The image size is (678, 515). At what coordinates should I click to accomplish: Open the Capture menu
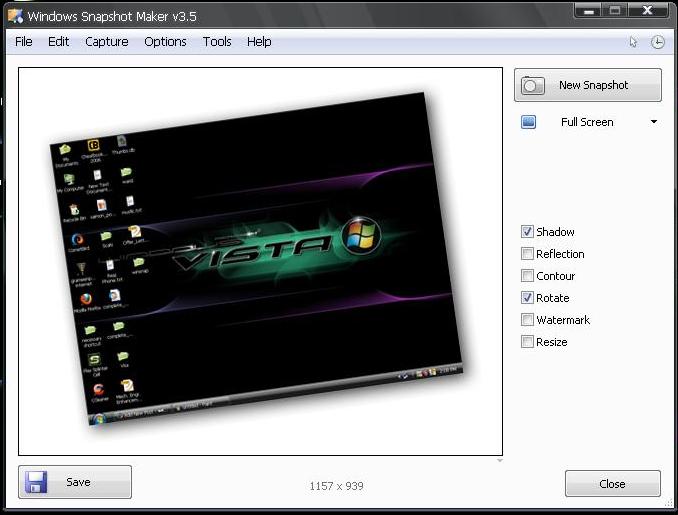[x=107, y=42]
